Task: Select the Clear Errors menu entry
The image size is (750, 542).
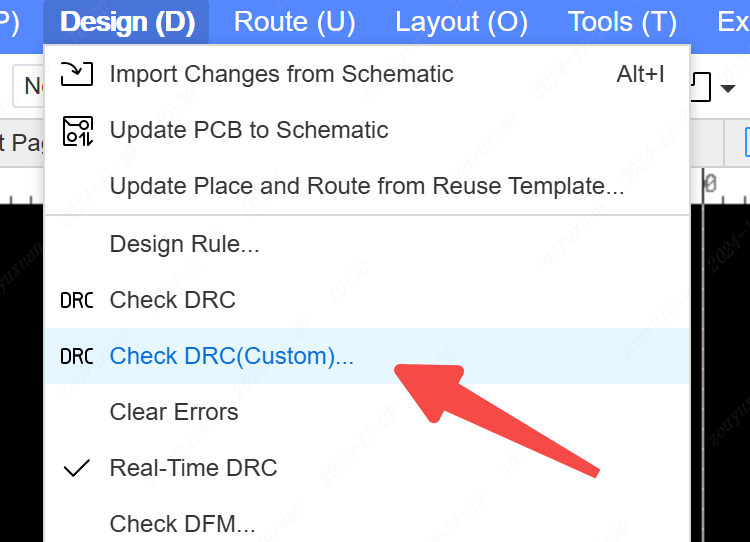Action: (174, 412)
